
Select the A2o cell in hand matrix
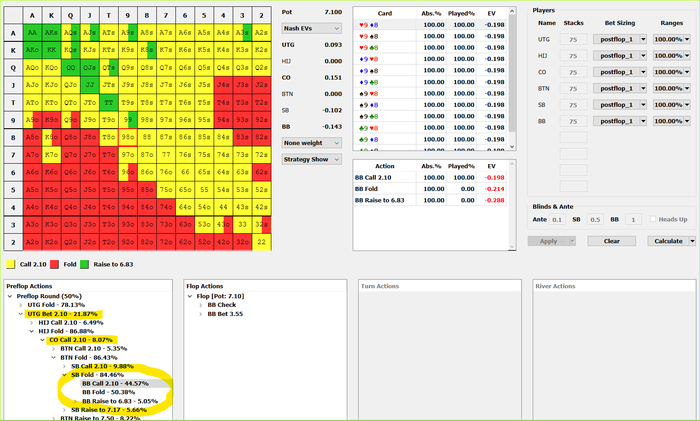pos(32,242)
